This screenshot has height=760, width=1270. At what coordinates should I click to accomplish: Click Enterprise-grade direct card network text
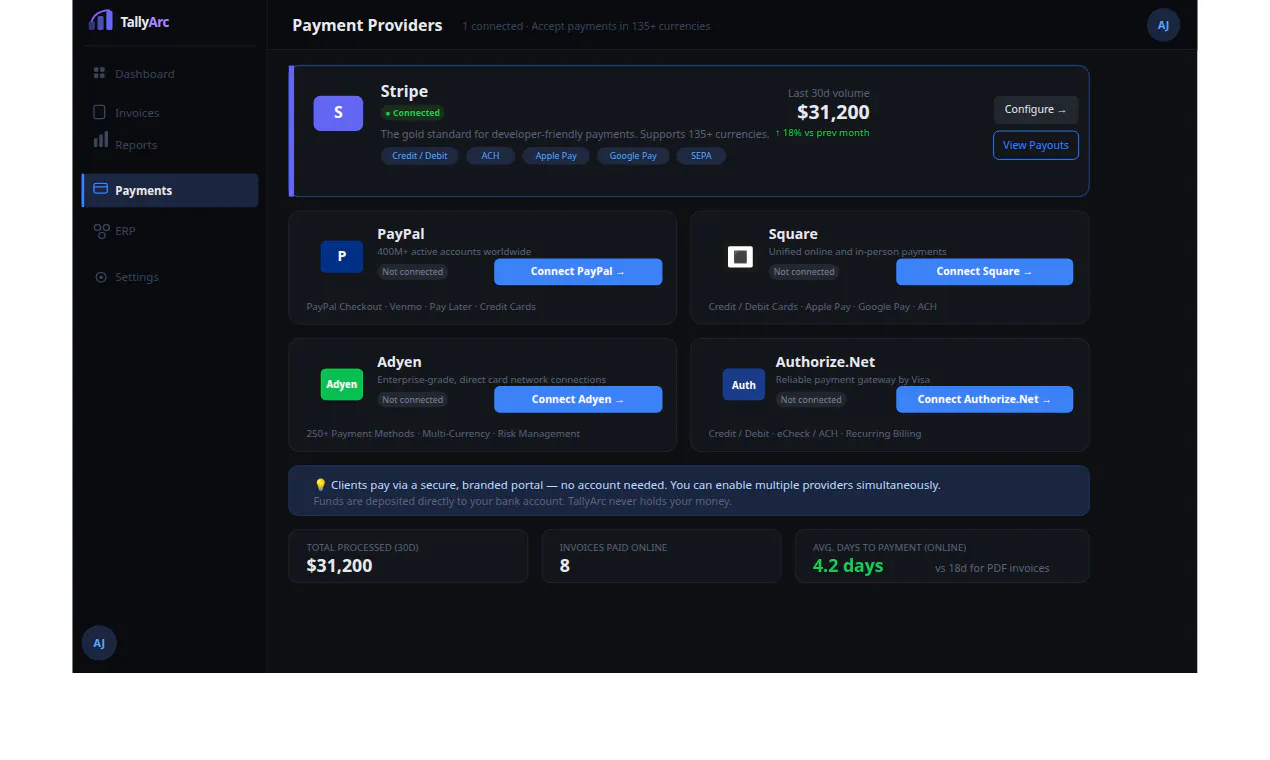click(x=491, y=380)
